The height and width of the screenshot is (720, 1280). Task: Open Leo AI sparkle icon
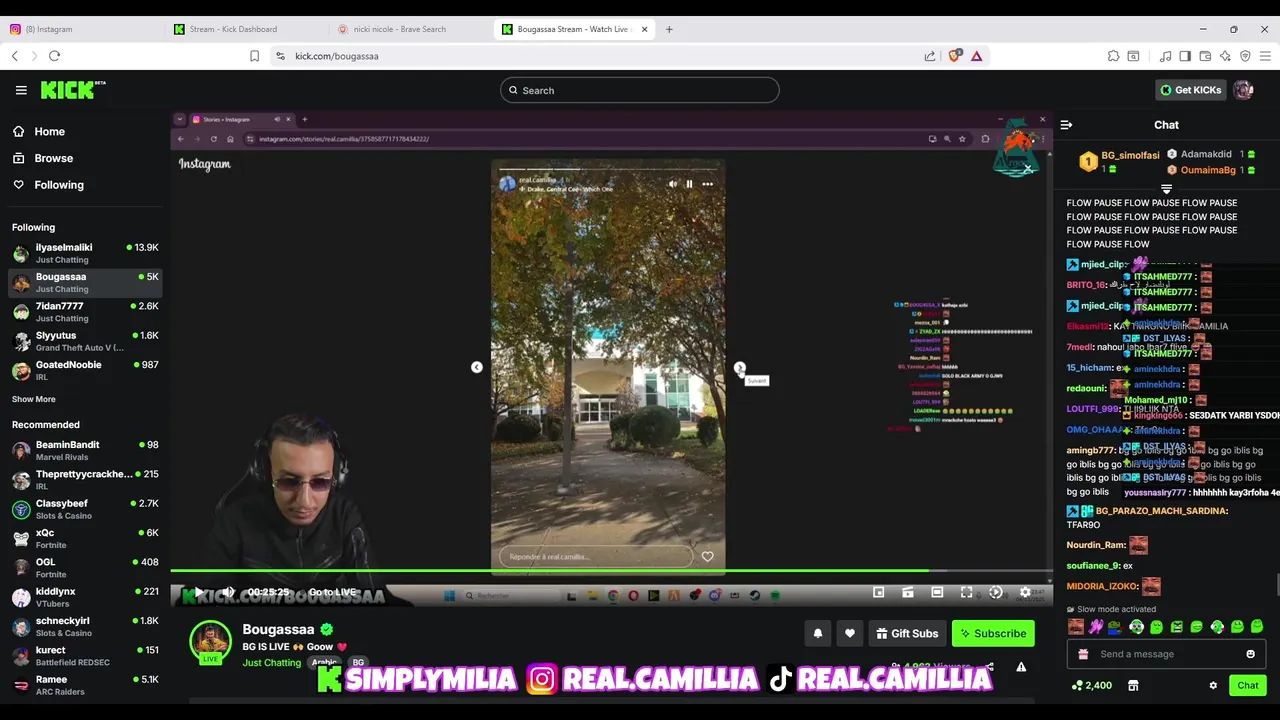1225,56
